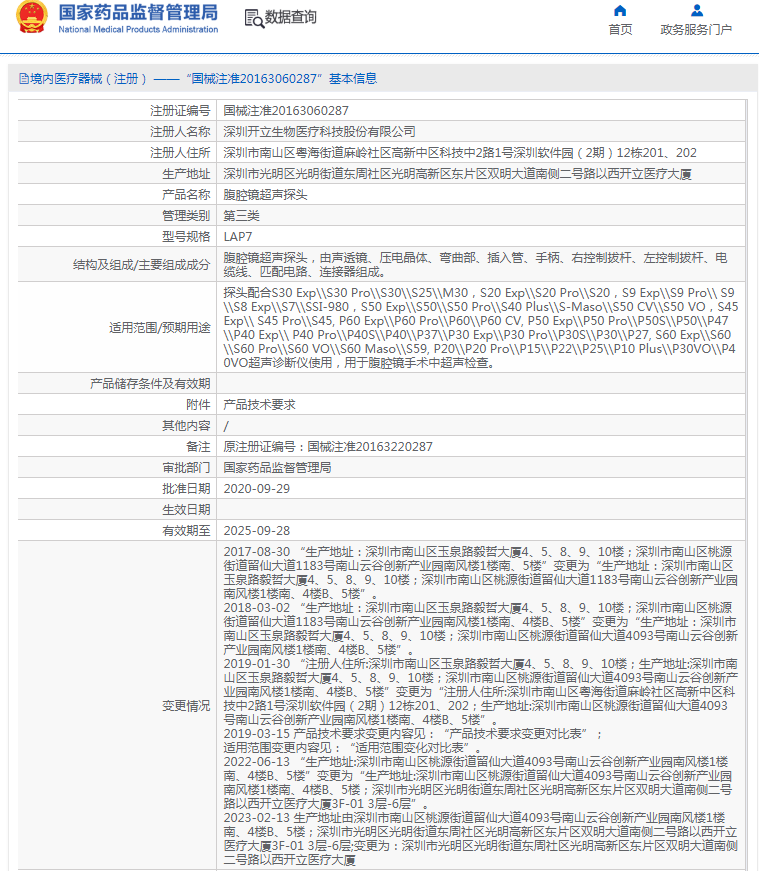Click the document icon before 境内医疗器械

(x=24, y=79)
